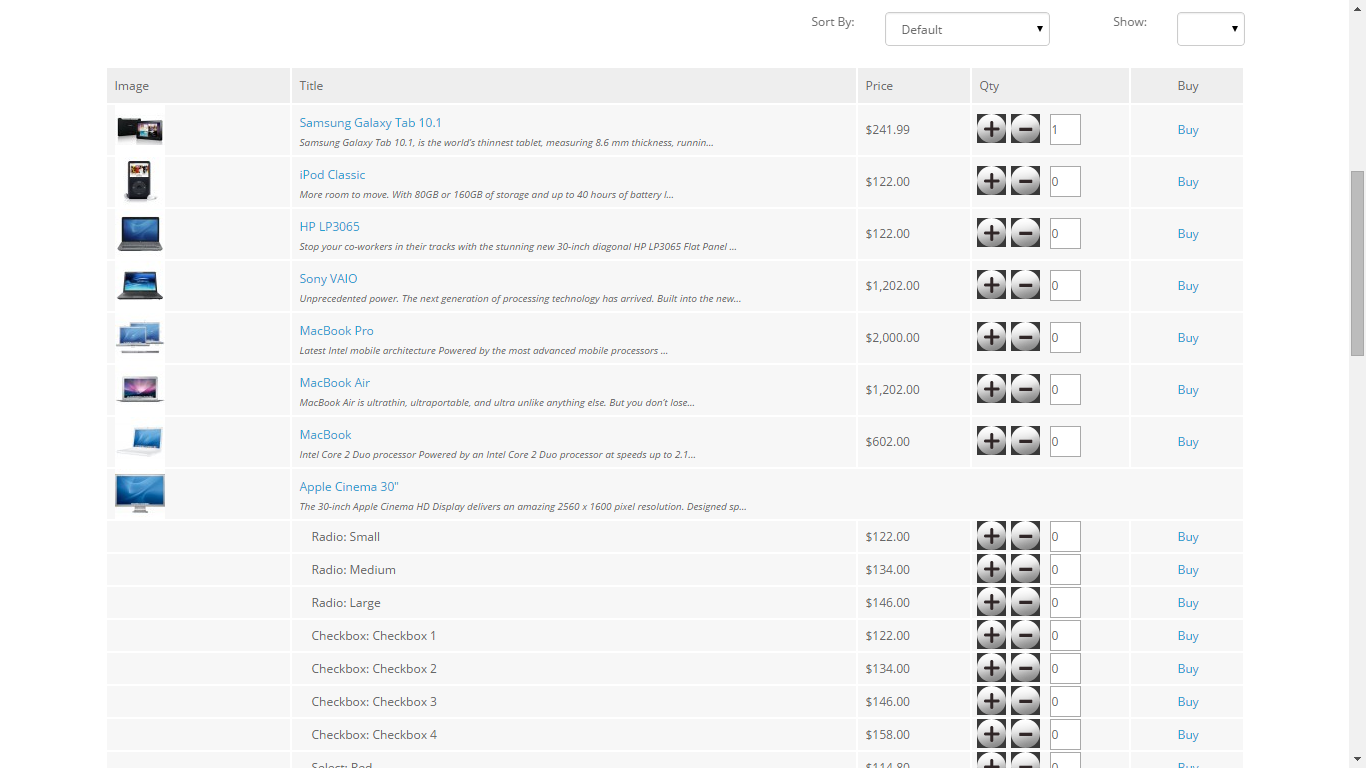The image size is (1366, 768).
Task: Decrease quantity for Samsung Galaxy Tab 10.1
Action: coord(1025,129)
